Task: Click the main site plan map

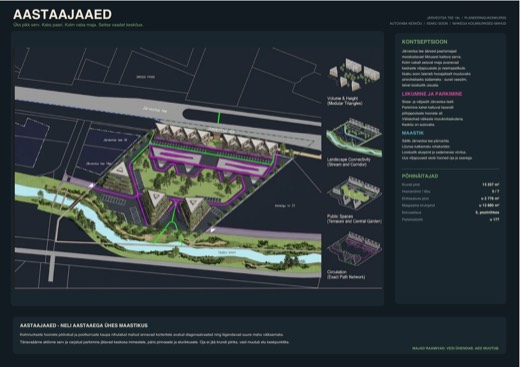Action: pyautogui.click(x=168, y=168)
